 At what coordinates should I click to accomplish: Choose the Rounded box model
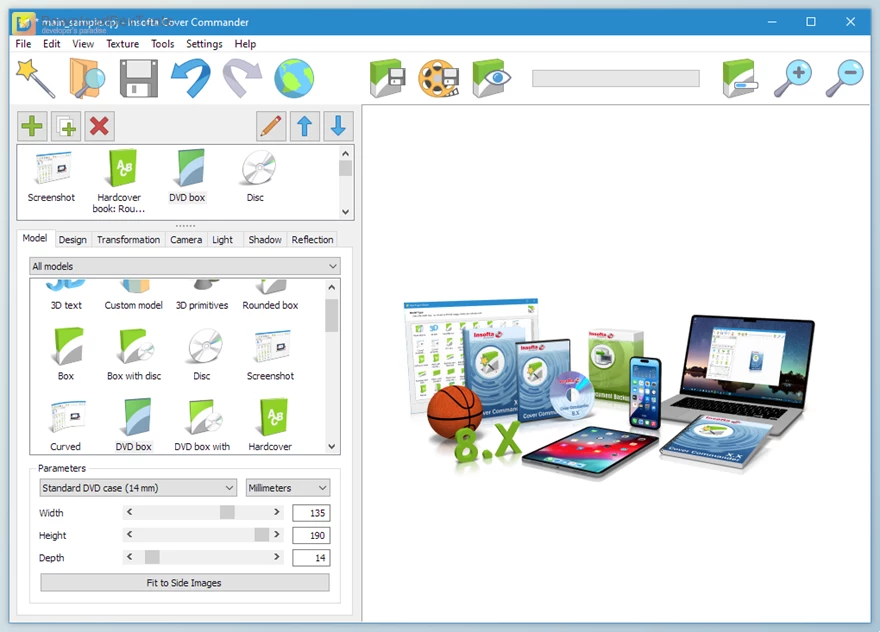pyautogui.click(x=270, y=296)
